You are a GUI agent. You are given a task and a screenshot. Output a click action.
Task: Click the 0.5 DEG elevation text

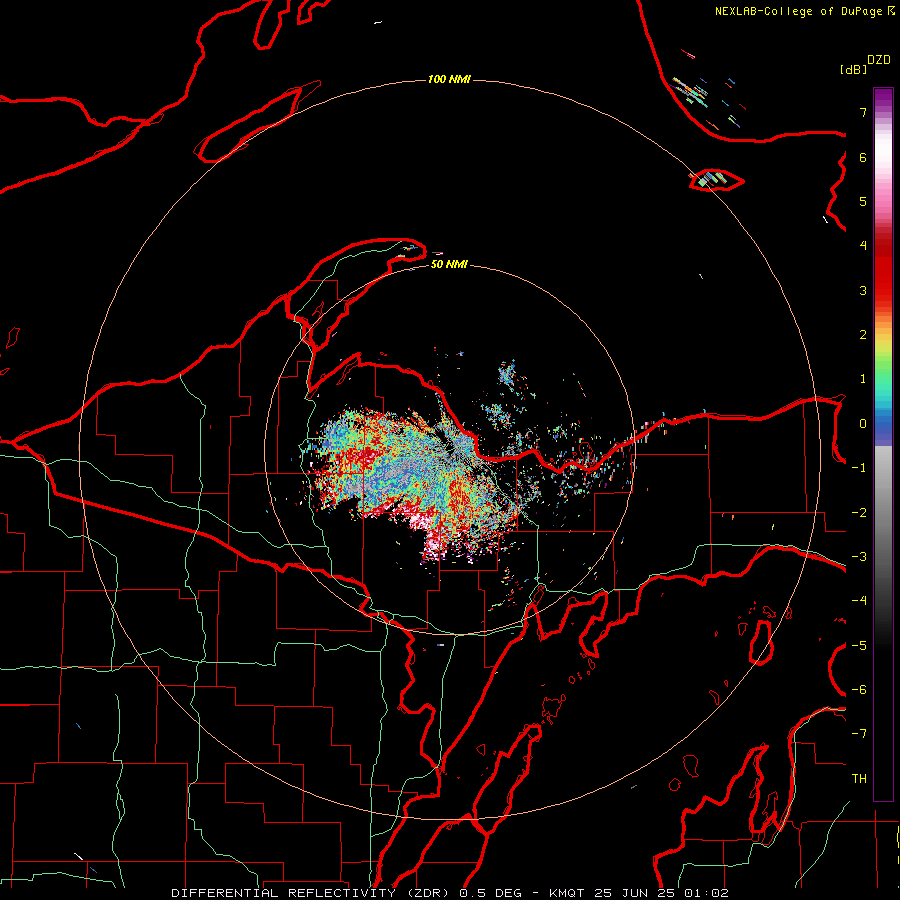[490, 893]
